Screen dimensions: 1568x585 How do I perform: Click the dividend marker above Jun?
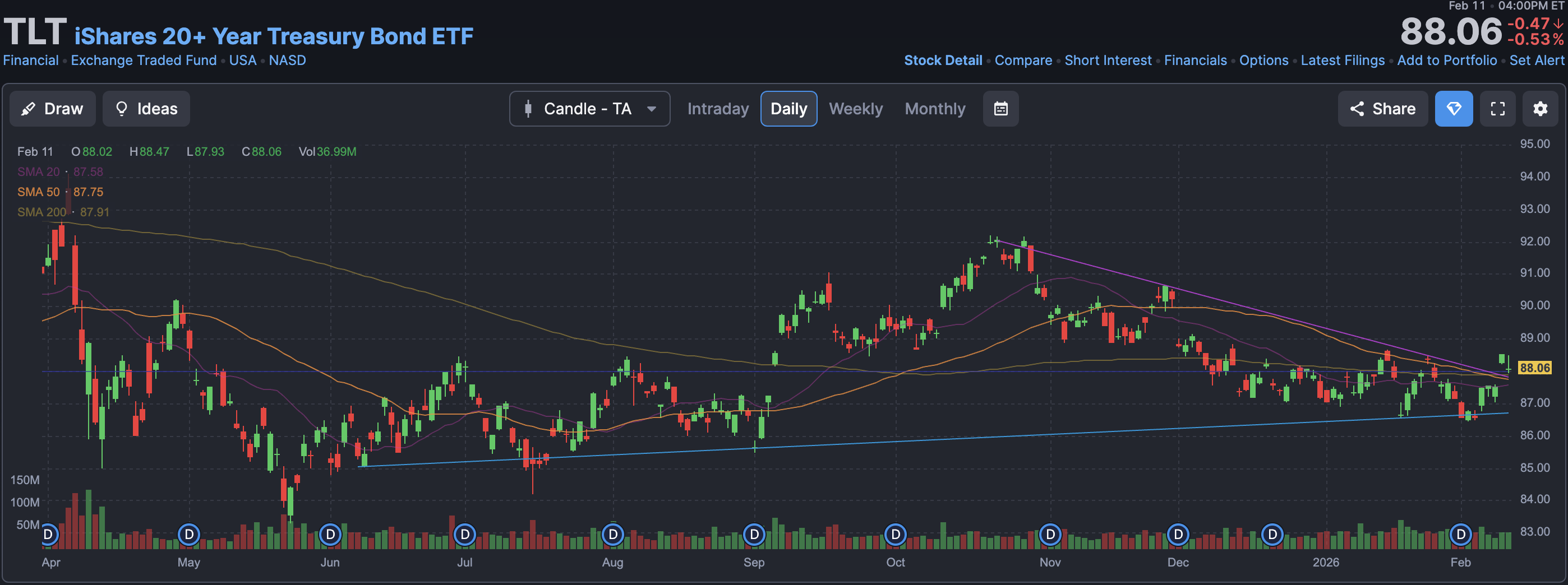(330, 535)
